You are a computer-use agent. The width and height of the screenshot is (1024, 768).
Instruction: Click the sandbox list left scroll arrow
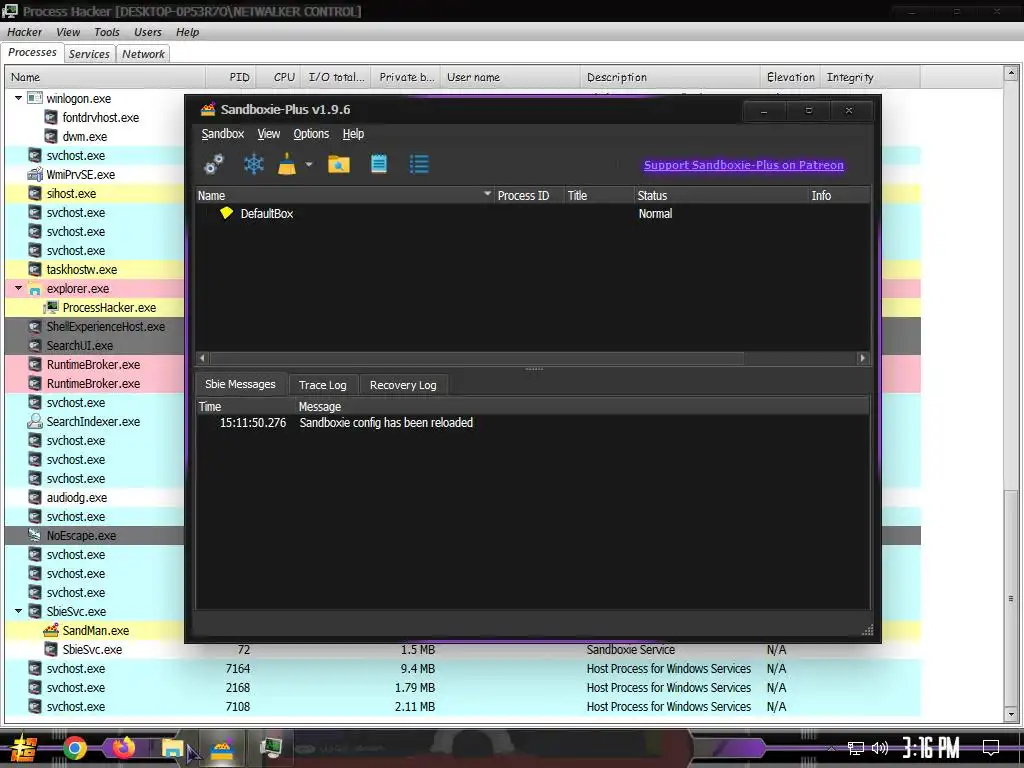202,358
